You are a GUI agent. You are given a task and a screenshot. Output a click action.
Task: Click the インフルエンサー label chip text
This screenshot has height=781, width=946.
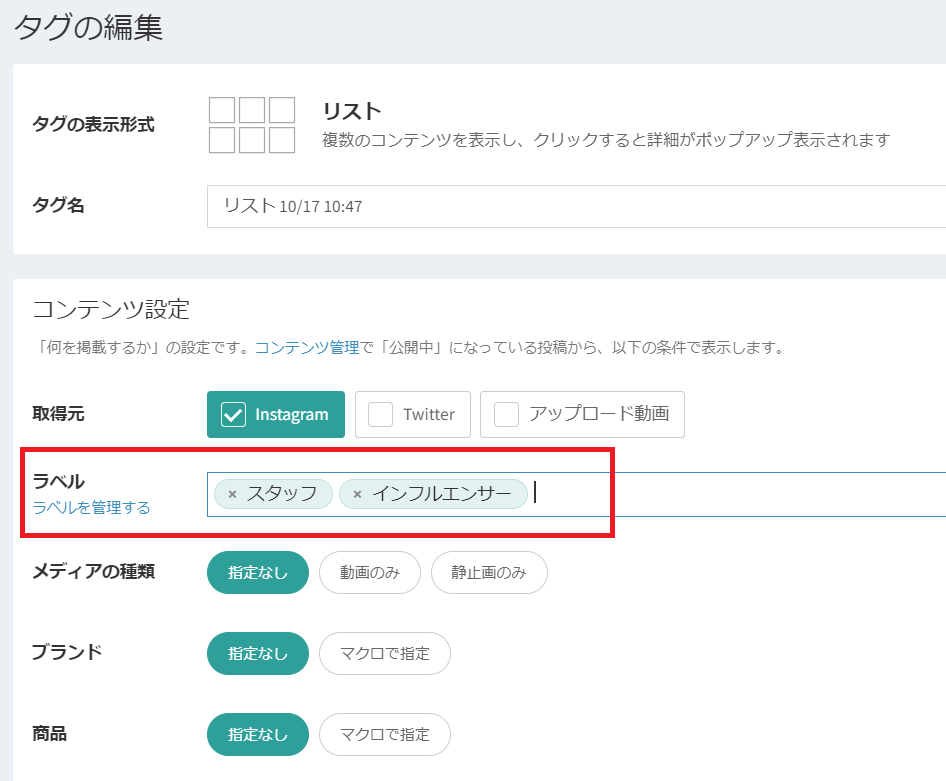tap(443, 494)
